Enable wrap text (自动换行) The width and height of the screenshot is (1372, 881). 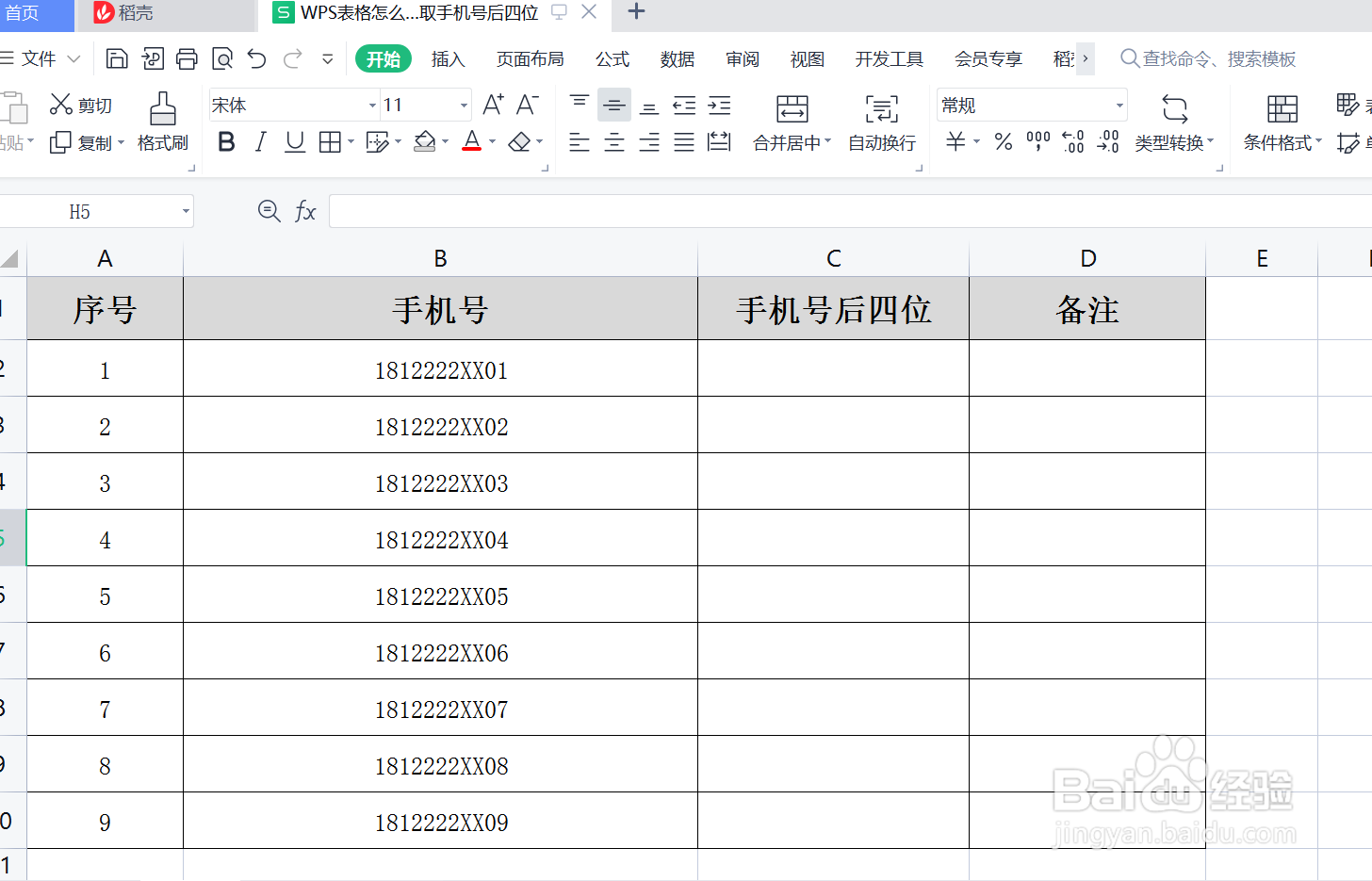coord(880,122)
